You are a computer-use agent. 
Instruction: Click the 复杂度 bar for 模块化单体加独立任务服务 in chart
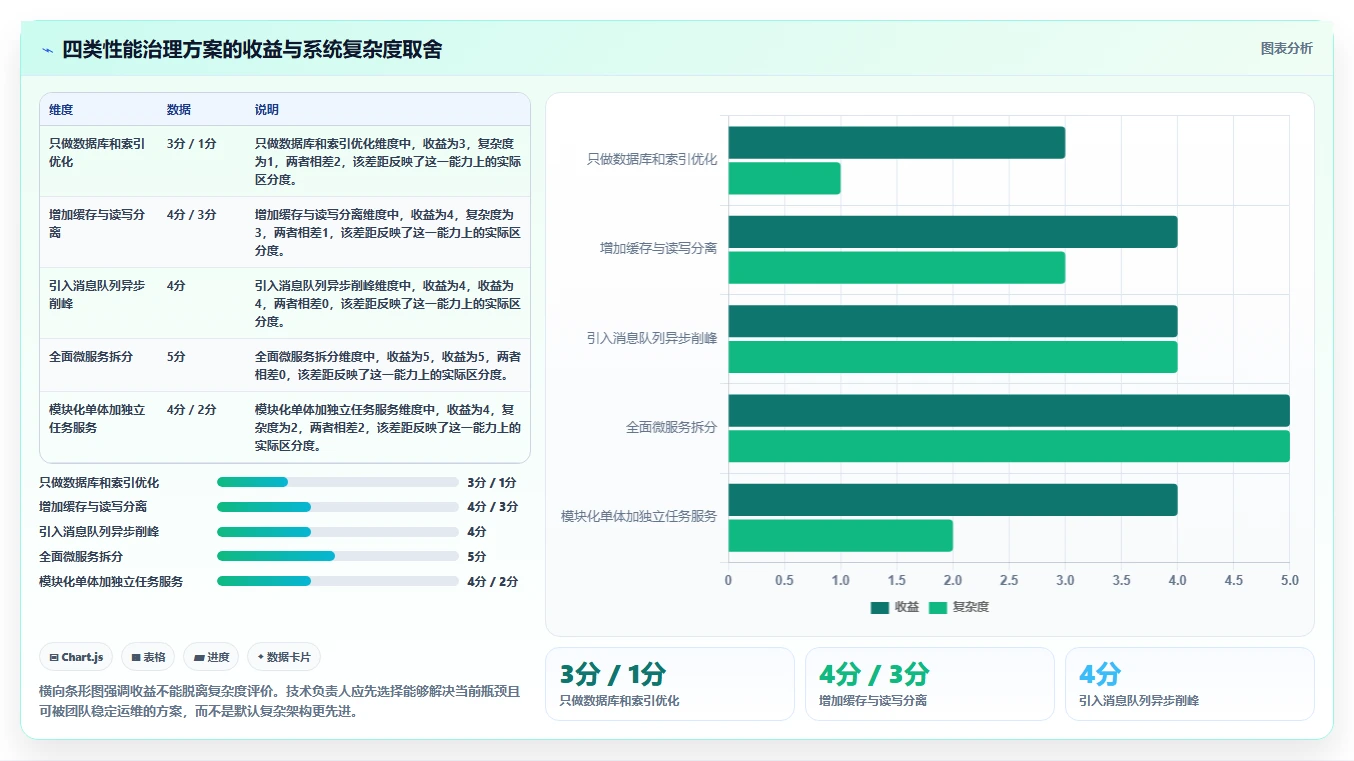pos(840,536)
